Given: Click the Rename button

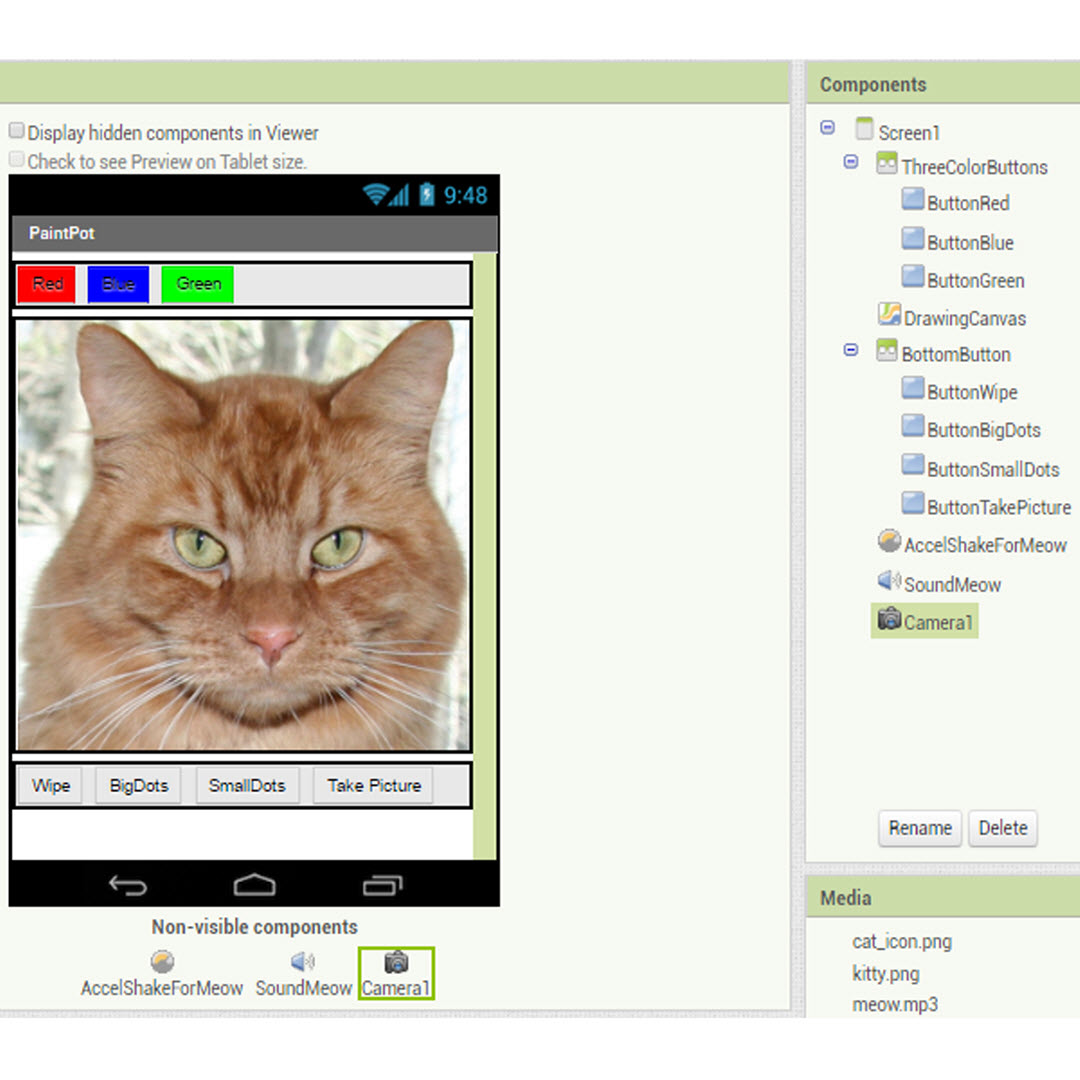Looking at the screenshot, I should tap(920, 828).
